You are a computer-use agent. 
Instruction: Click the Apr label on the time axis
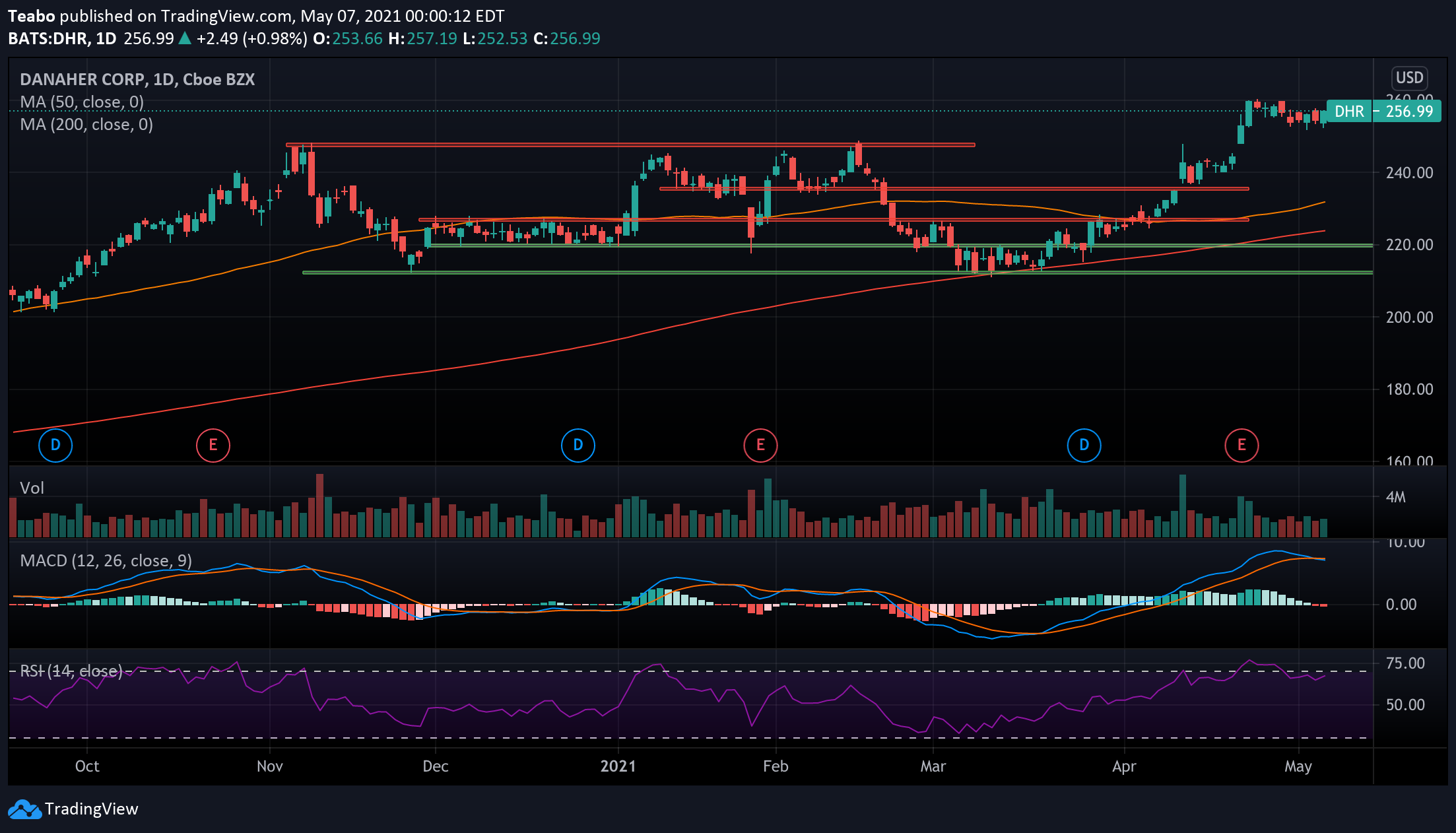pos(1124,766)
